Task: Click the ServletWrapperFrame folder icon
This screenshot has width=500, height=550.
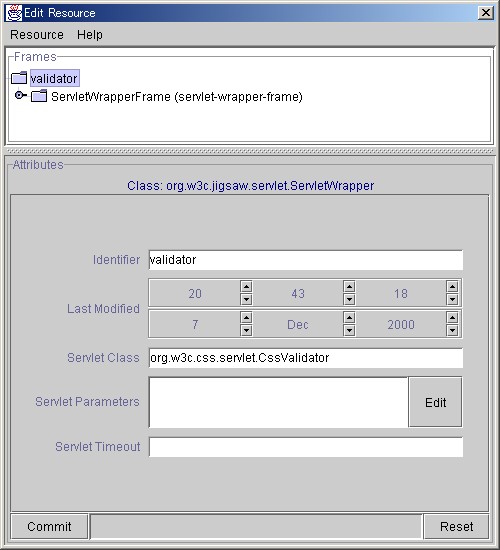Action: pyautogui.click(x=39, y=96)
